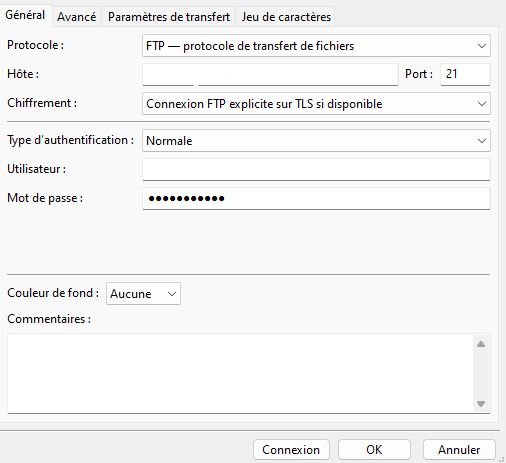
Task: Click the Commentaires scrollbar up arrow
Action: 481,344
